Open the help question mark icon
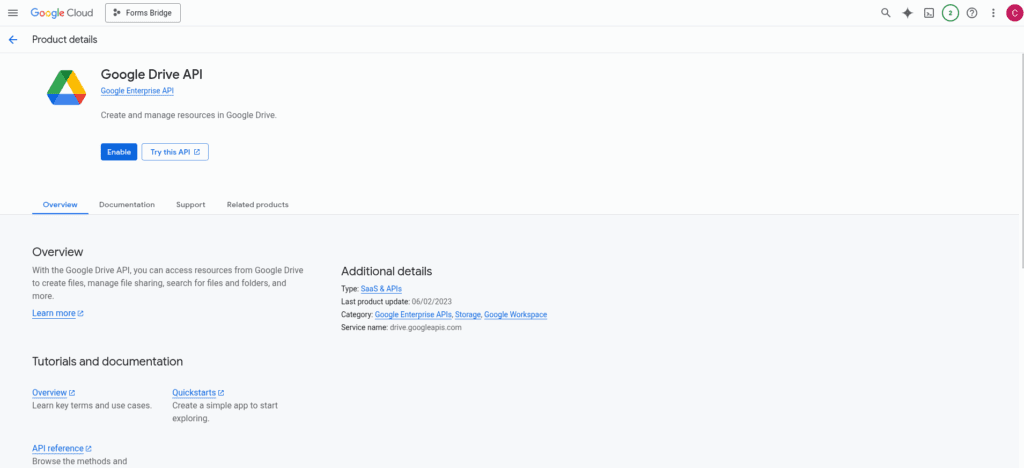The height and width of the screenshot is (468, 1024). pyautogui.click(x=972, y=13)
